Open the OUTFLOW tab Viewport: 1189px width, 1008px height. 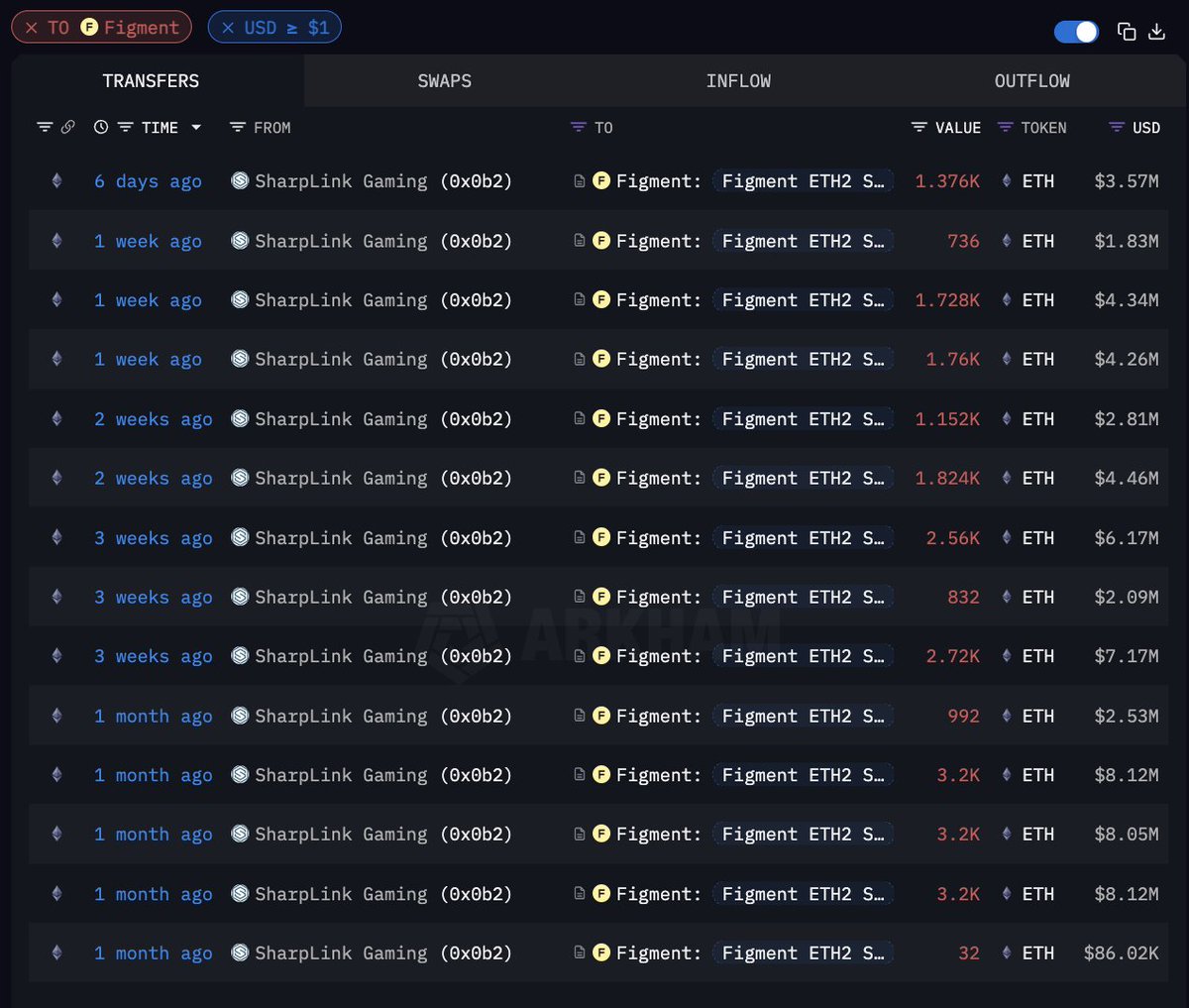[x=1032, y=81]
